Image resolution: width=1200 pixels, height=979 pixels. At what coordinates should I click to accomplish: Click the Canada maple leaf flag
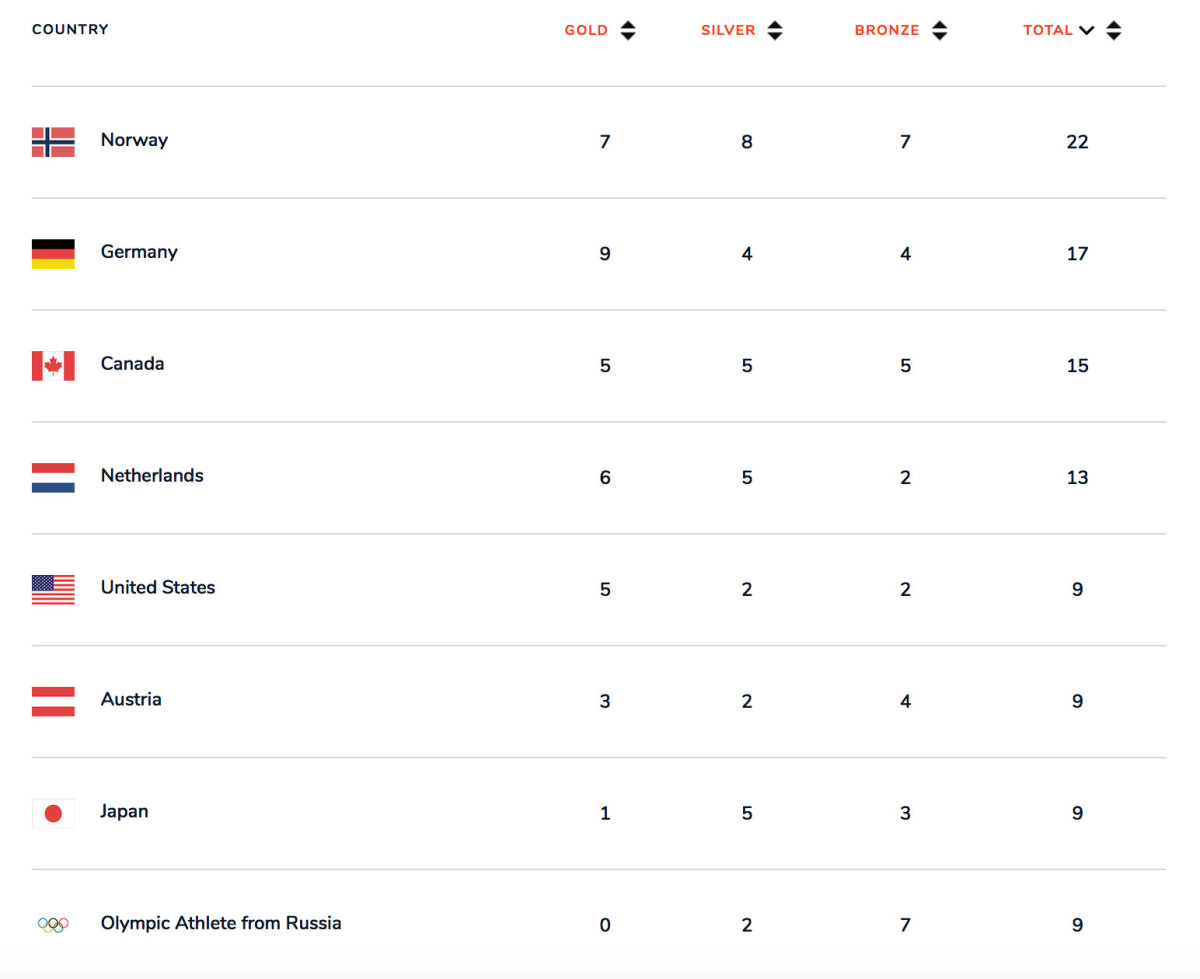click(x=53, y=366)
